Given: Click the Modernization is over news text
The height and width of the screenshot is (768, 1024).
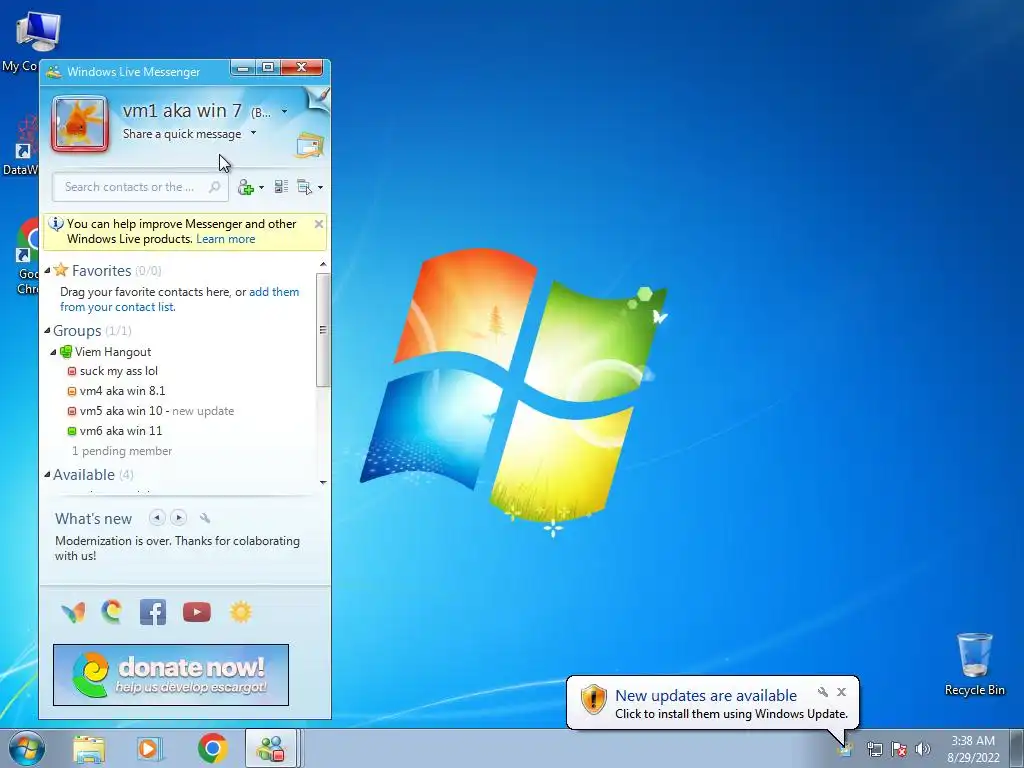Looking at the screenshot, I should 178,549.
